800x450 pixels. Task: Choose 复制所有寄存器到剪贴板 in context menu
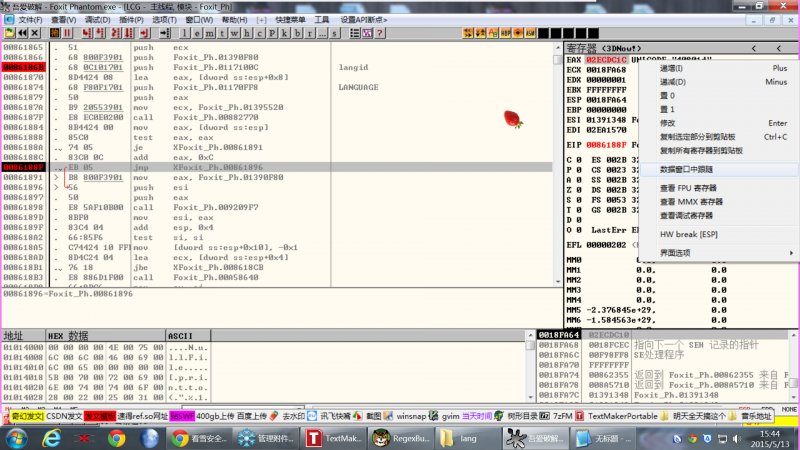(x=718, y=151)
